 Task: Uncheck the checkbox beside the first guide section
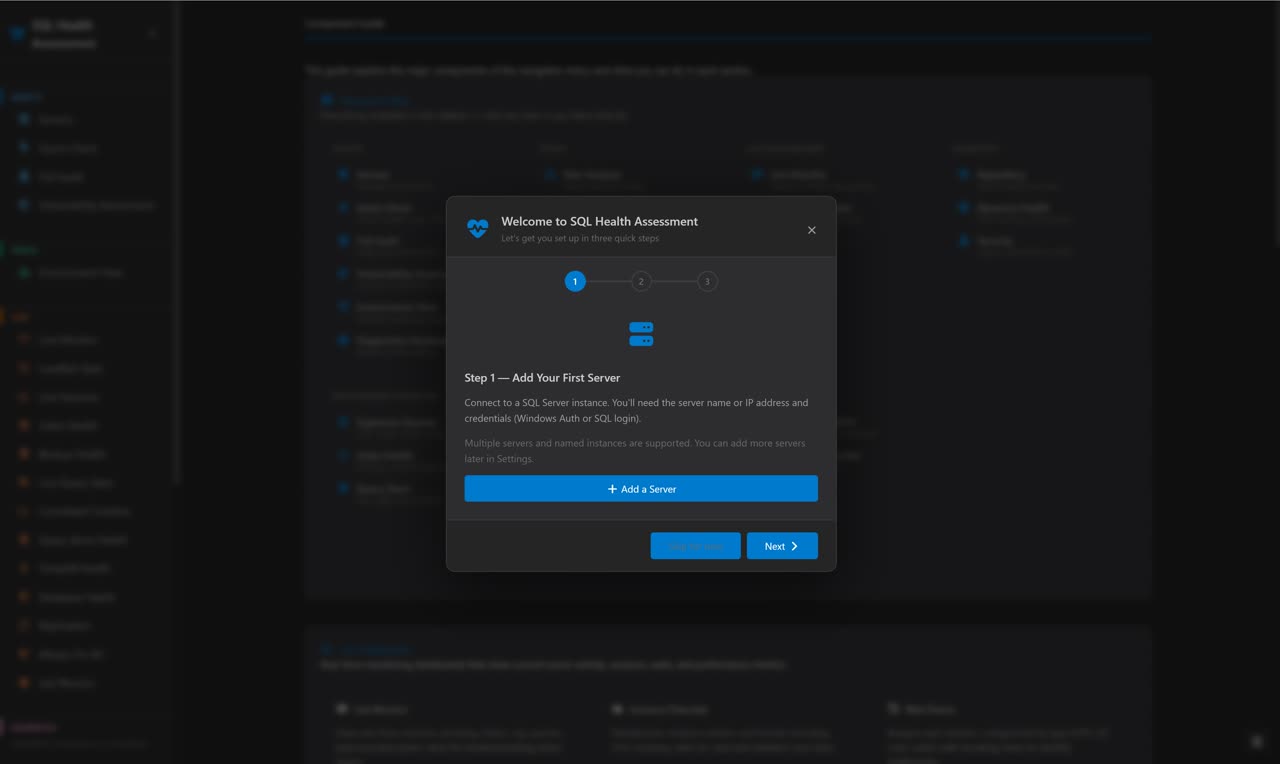click(x=327, y=99)
